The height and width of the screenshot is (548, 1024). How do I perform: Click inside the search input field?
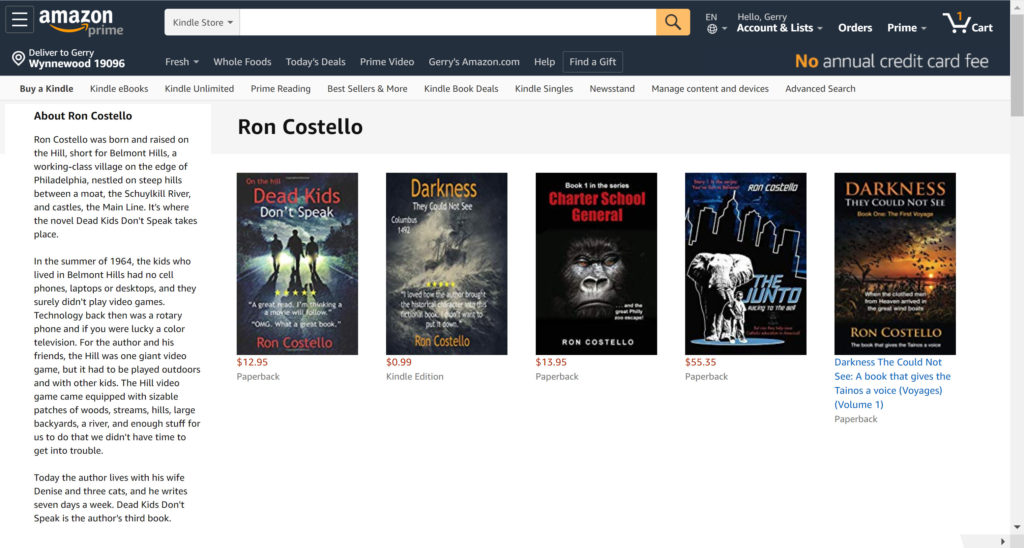(x=448, y=22)
